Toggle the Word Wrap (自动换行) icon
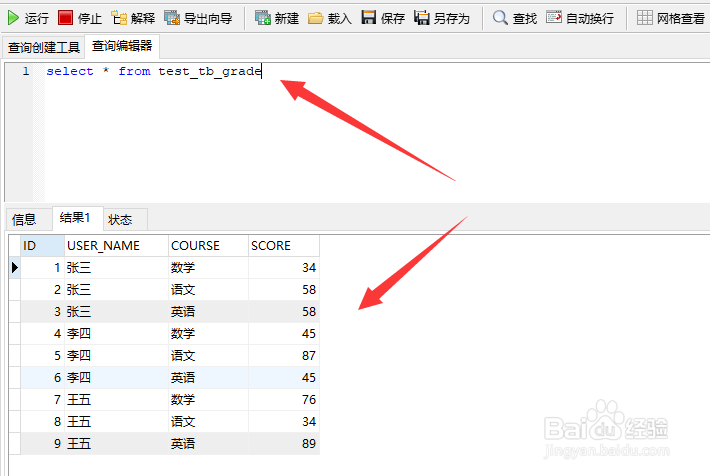The height and width of the screenshot is (476, 710). pos(554,17)
